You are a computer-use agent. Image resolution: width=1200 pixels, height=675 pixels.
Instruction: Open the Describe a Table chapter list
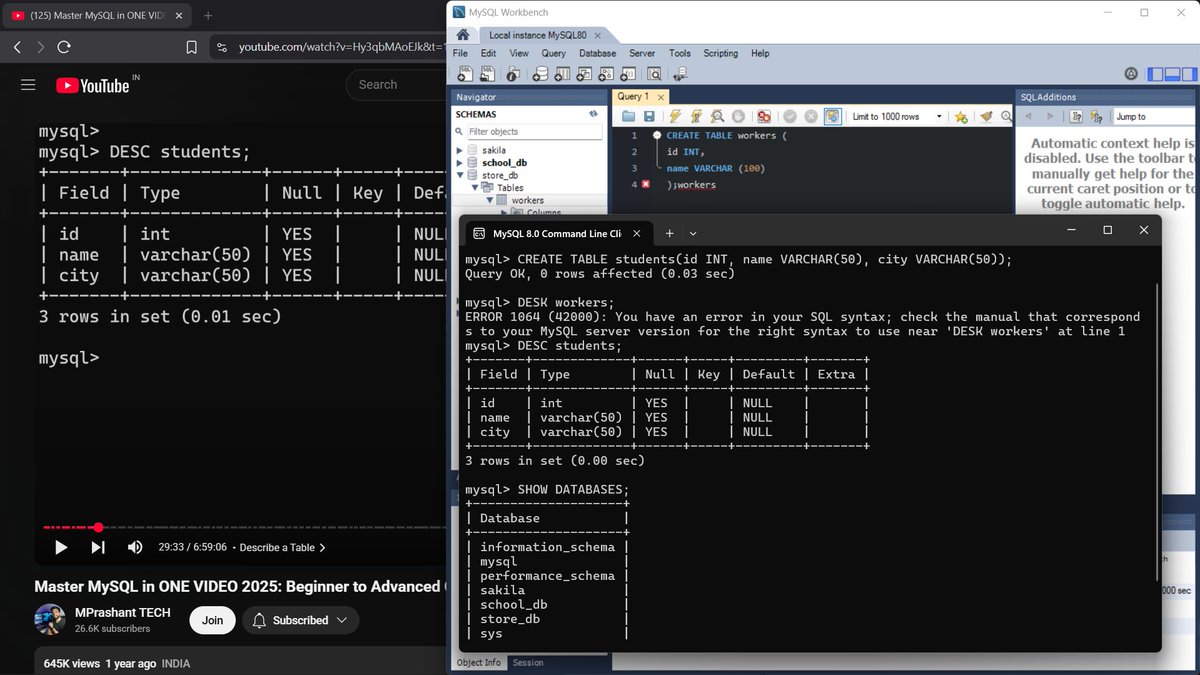tap(283, 548)
